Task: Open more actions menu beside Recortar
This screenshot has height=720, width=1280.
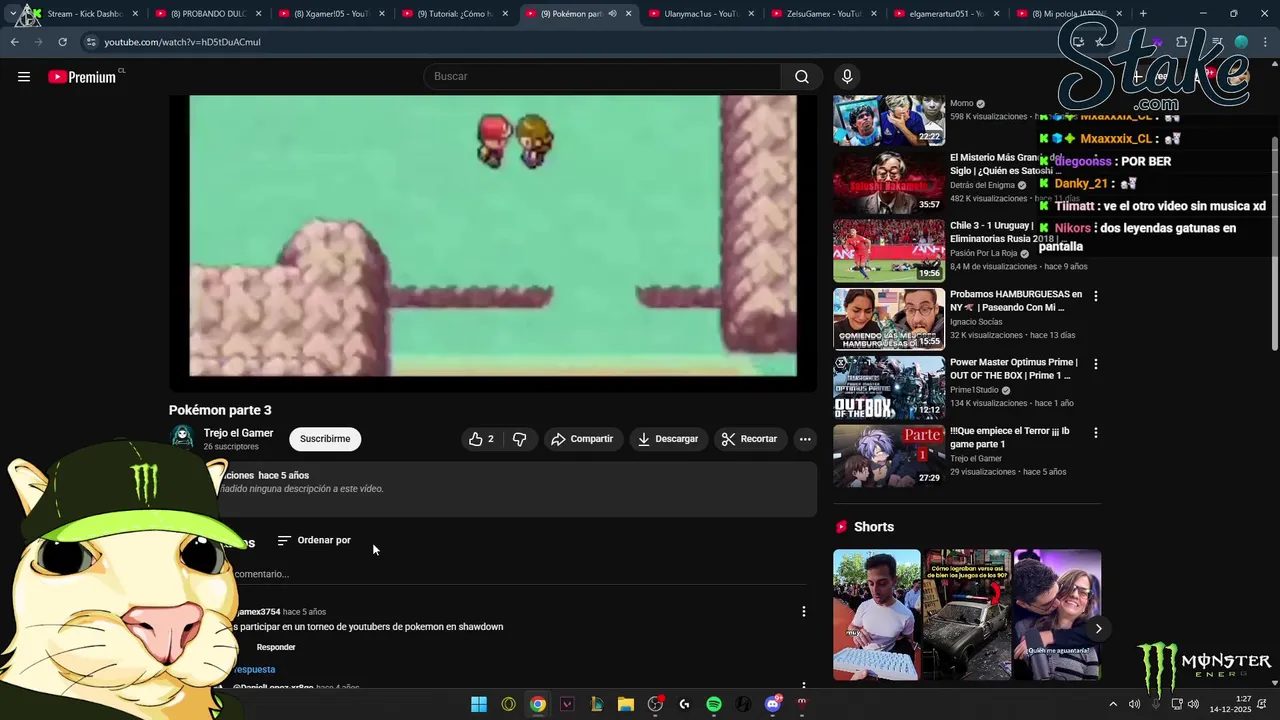Action: pyautogui.click(x=805, y=439)
